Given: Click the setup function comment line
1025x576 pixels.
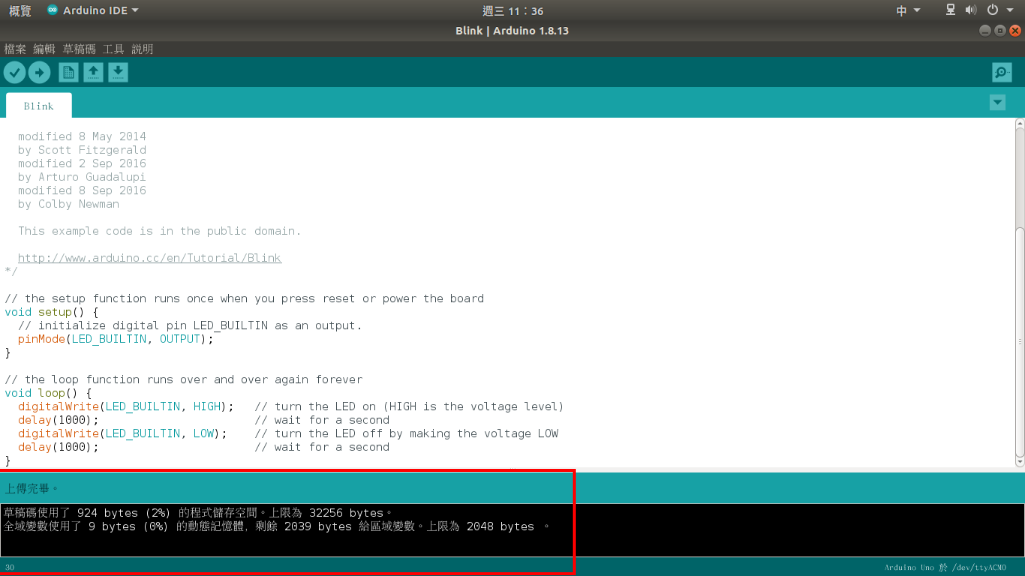Looking at the screenshot, I should (x=244, y=298).
